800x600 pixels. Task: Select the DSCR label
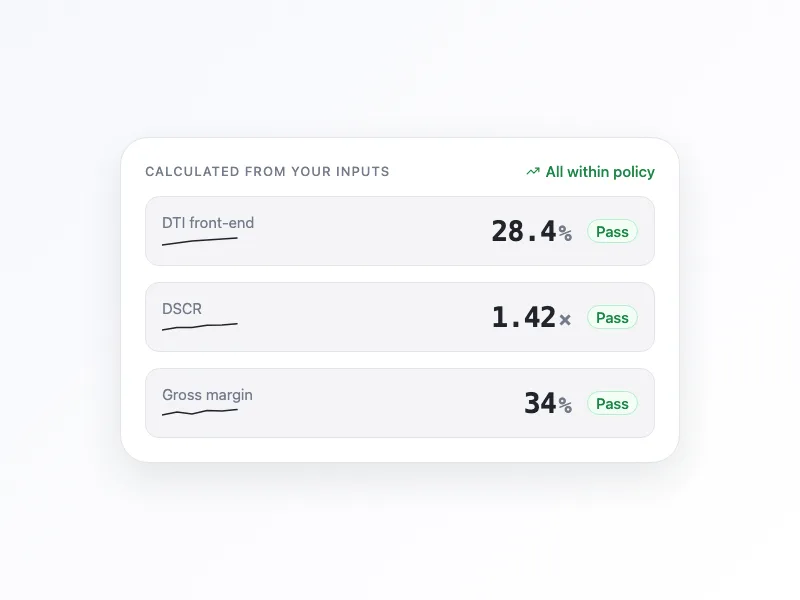point(182,309)
